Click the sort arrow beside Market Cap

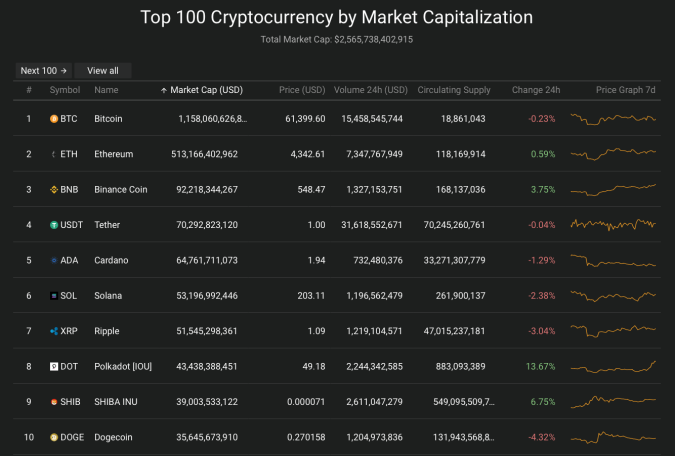(164, 90)
